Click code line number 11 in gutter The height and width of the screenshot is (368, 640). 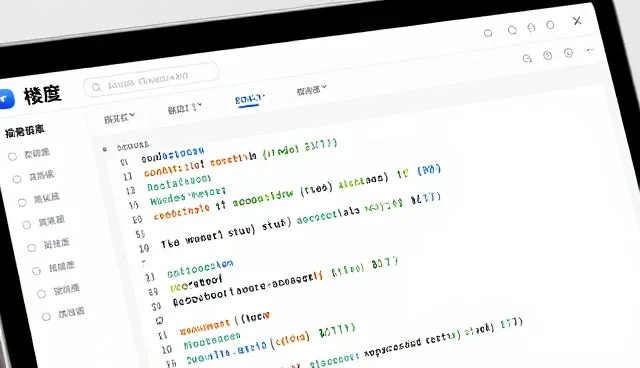point(128,176)
